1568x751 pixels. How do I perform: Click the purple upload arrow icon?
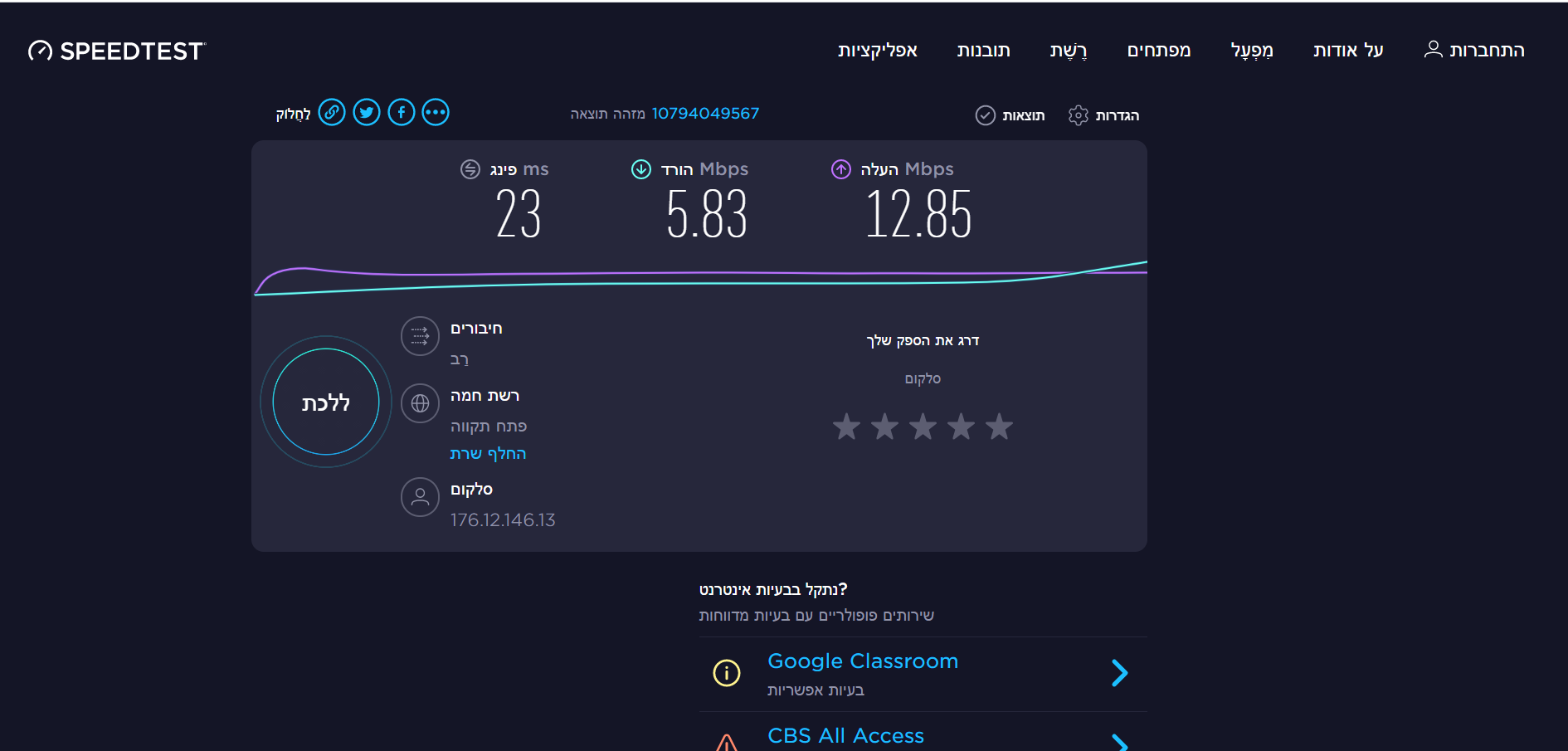pos(841,169)
